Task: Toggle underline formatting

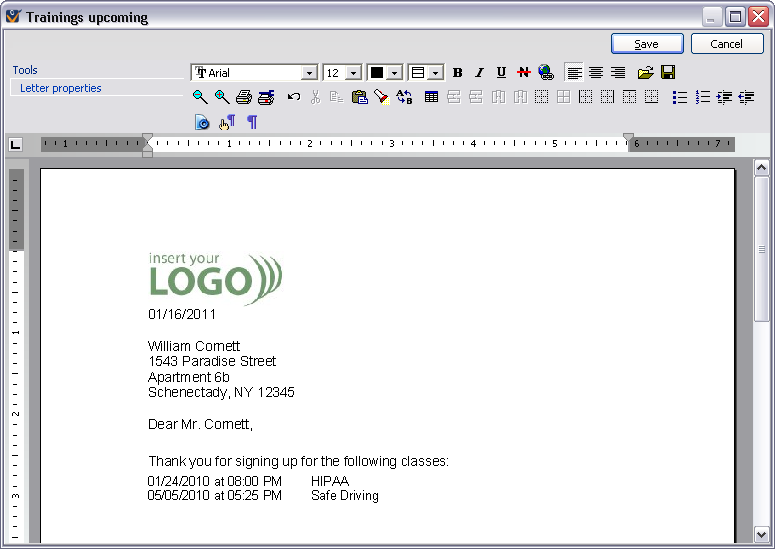Action: (x=501, y=73)
